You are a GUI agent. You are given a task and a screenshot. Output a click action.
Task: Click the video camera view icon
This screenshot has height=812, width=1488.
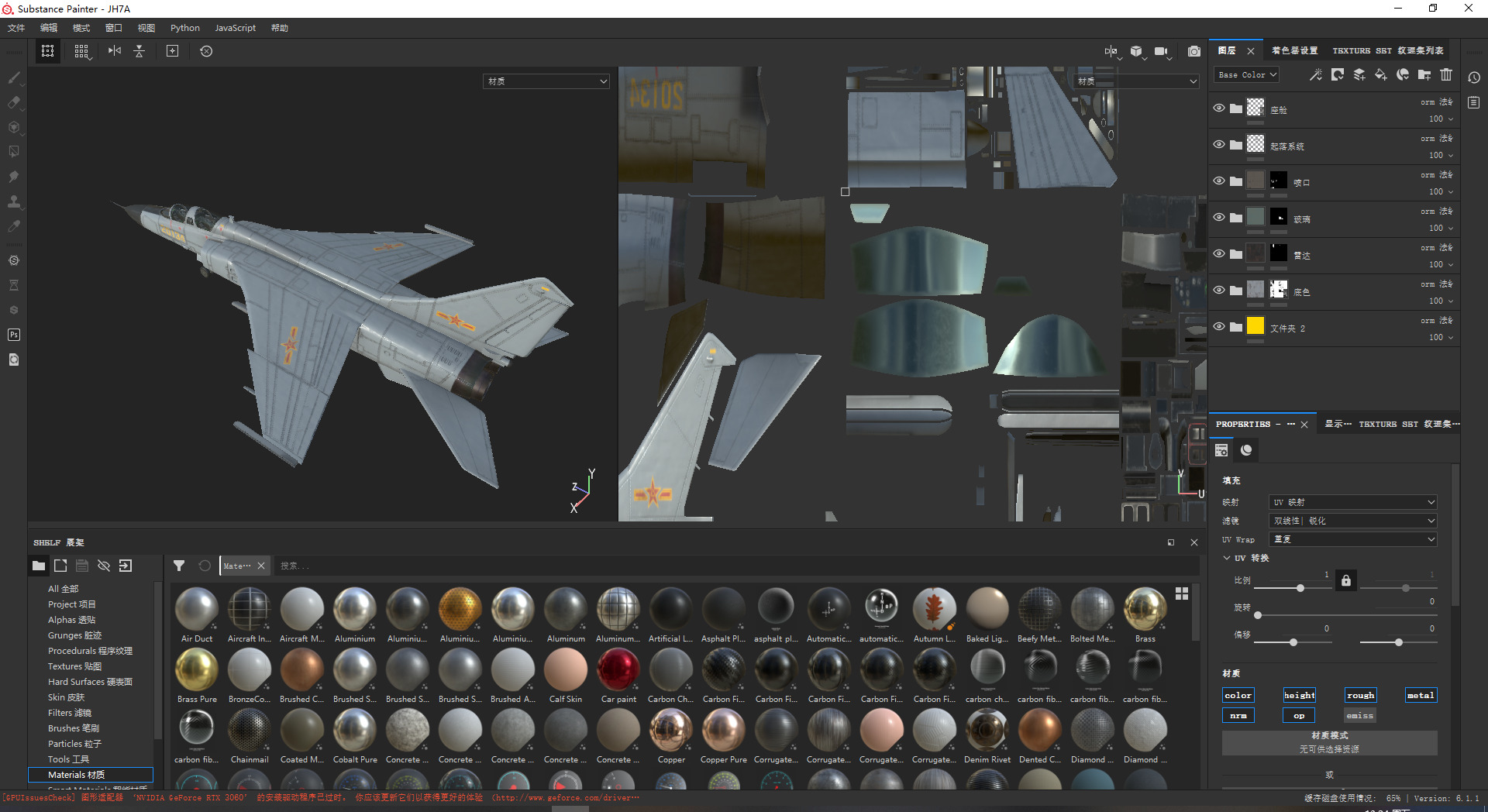pyautogui.click(x=1161, y=51)
